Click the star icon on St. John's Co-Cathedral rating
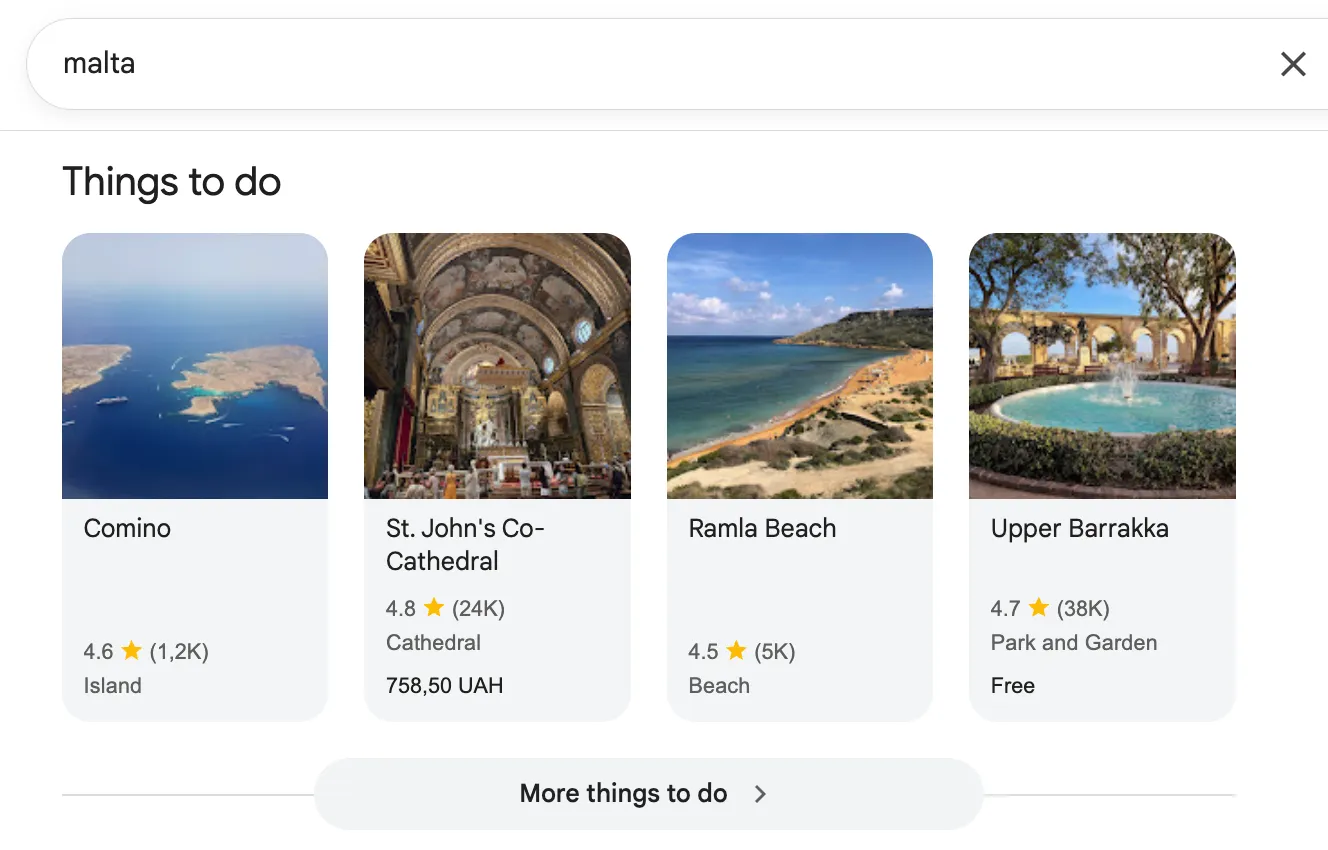Viewport: 1328px width, 850px height. (434, 607)
